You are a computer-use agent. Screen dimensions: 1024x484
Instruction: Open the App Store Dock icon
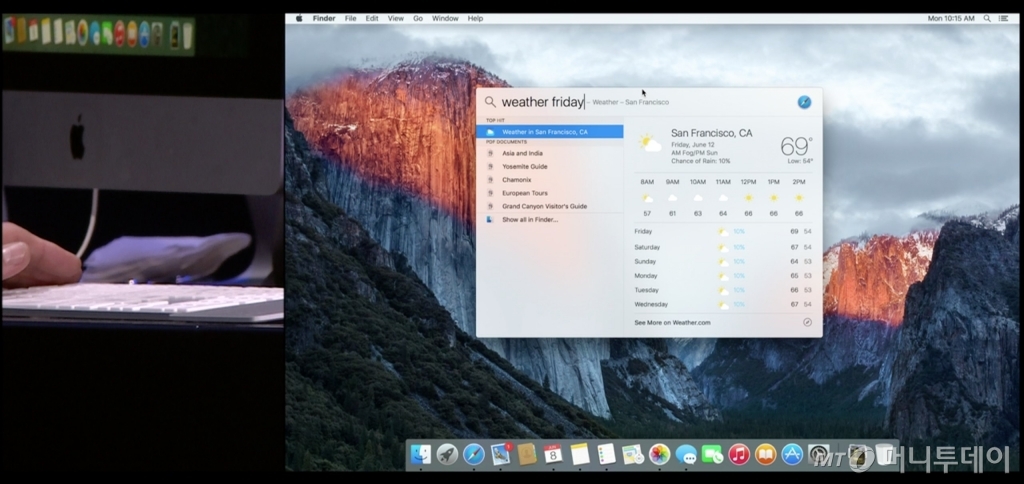pyautogui.click(x=792, y=455)
